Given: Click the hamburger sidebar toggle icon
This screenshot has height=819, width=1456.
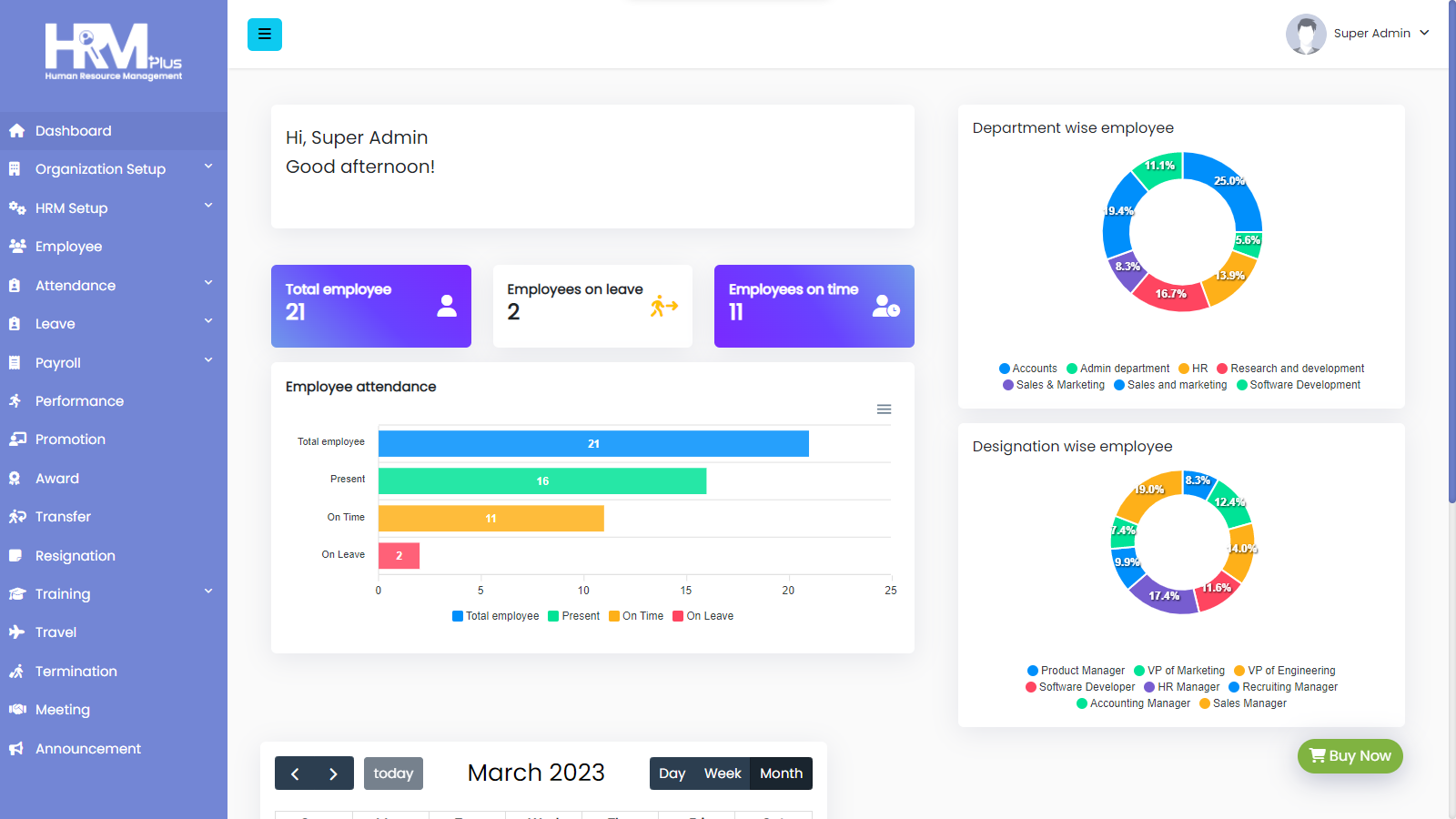Looking at the screenshot, I should 265,35.
